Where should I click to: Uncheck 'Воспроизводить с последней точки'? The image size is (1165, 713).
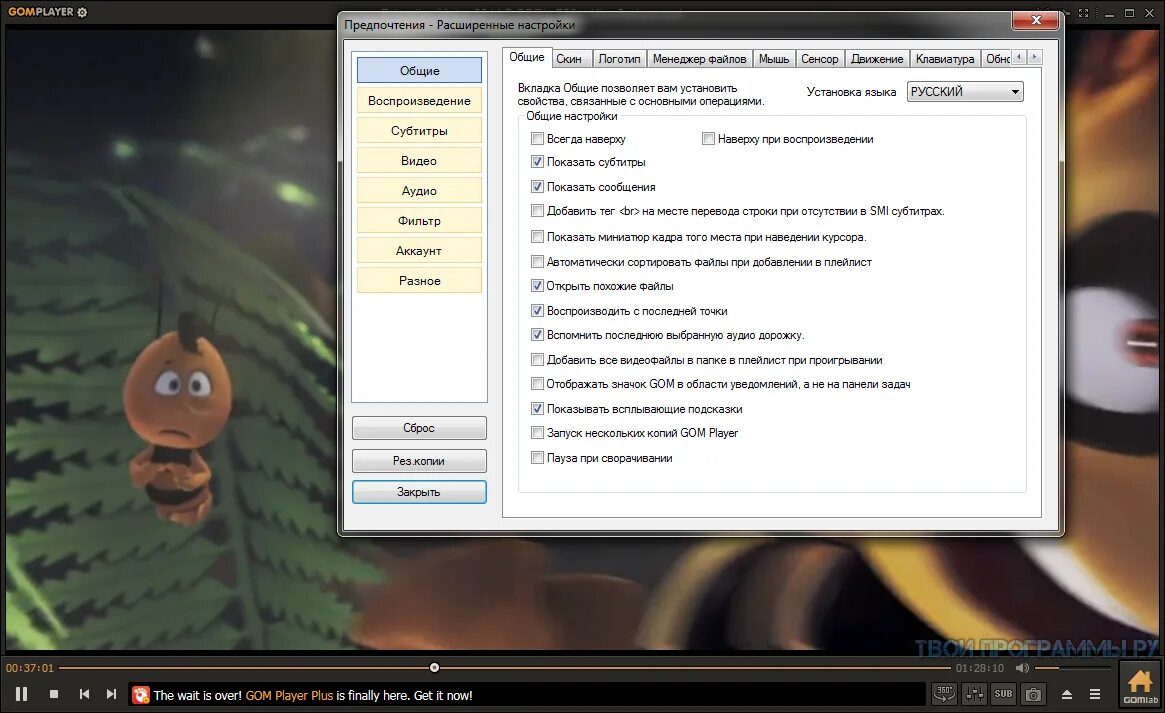tap(537, 310)
